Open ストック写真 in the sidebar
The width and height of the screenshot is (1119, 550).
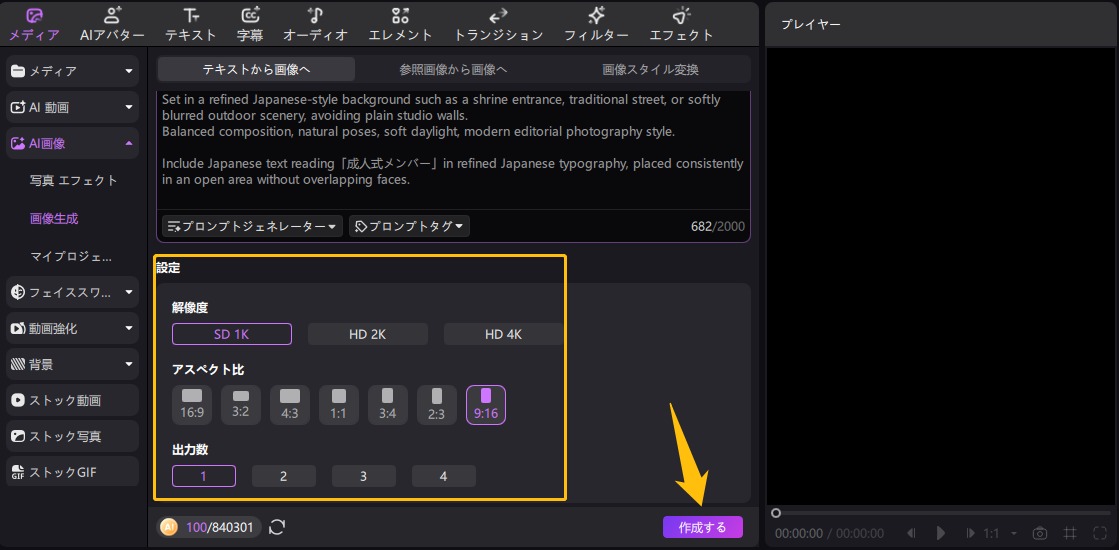pyautogui.click(x=72, y=436)
